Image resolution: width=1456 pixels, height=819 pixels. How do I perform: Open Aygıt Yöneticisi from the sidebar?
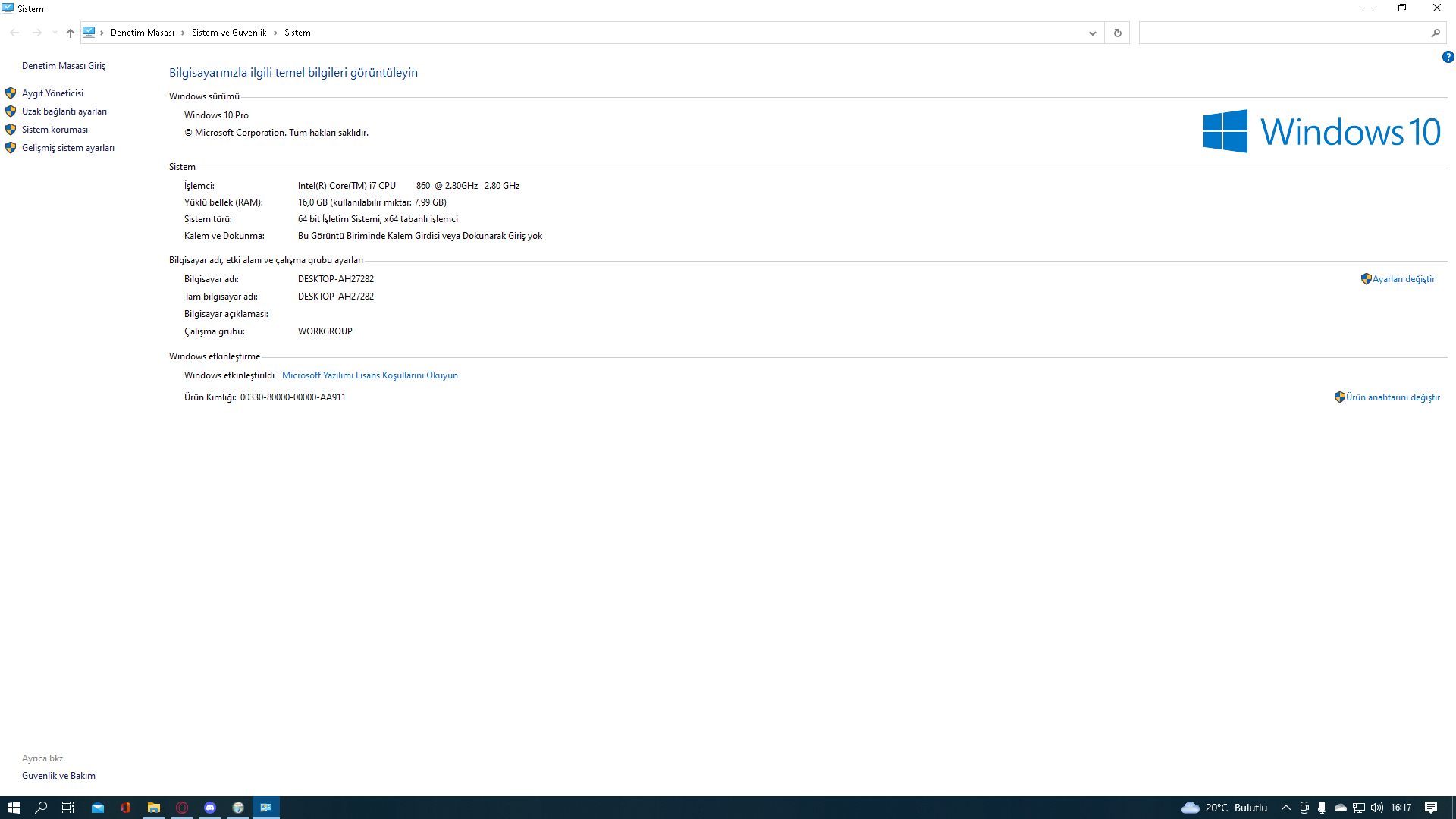point(52,93)
